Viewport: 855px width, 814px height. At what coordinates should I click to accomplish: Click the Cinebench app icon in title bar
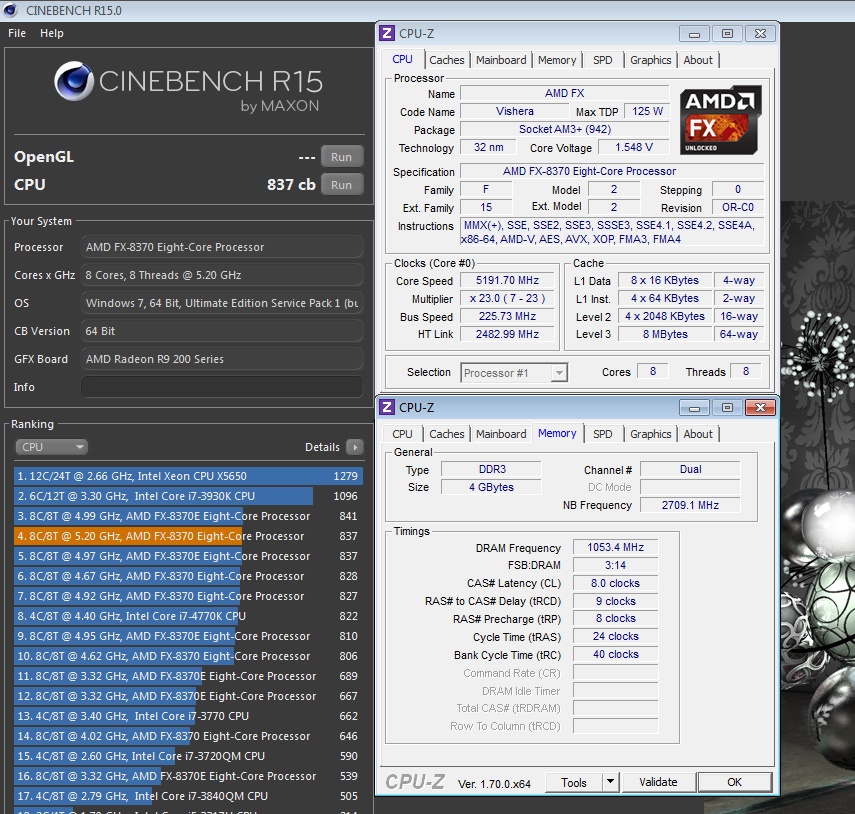pyautogui.click(x=11, y=10)
